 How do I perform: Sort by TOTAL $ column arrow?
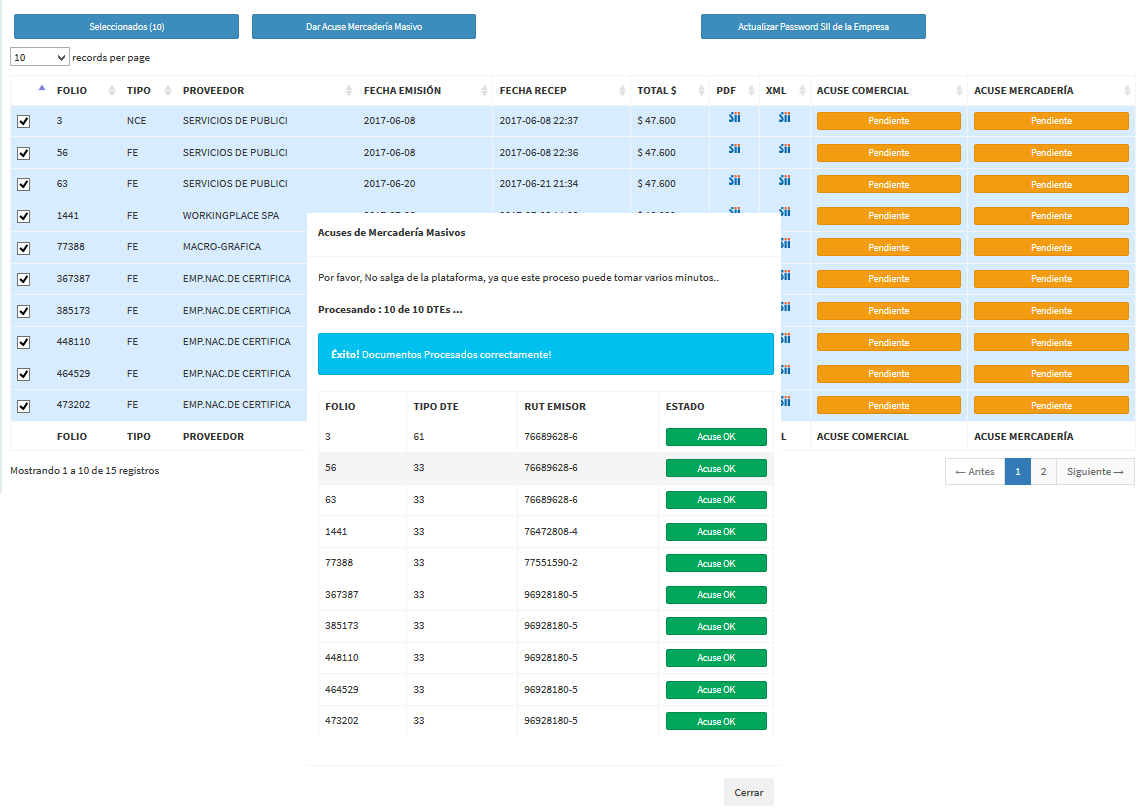(701, 90)
